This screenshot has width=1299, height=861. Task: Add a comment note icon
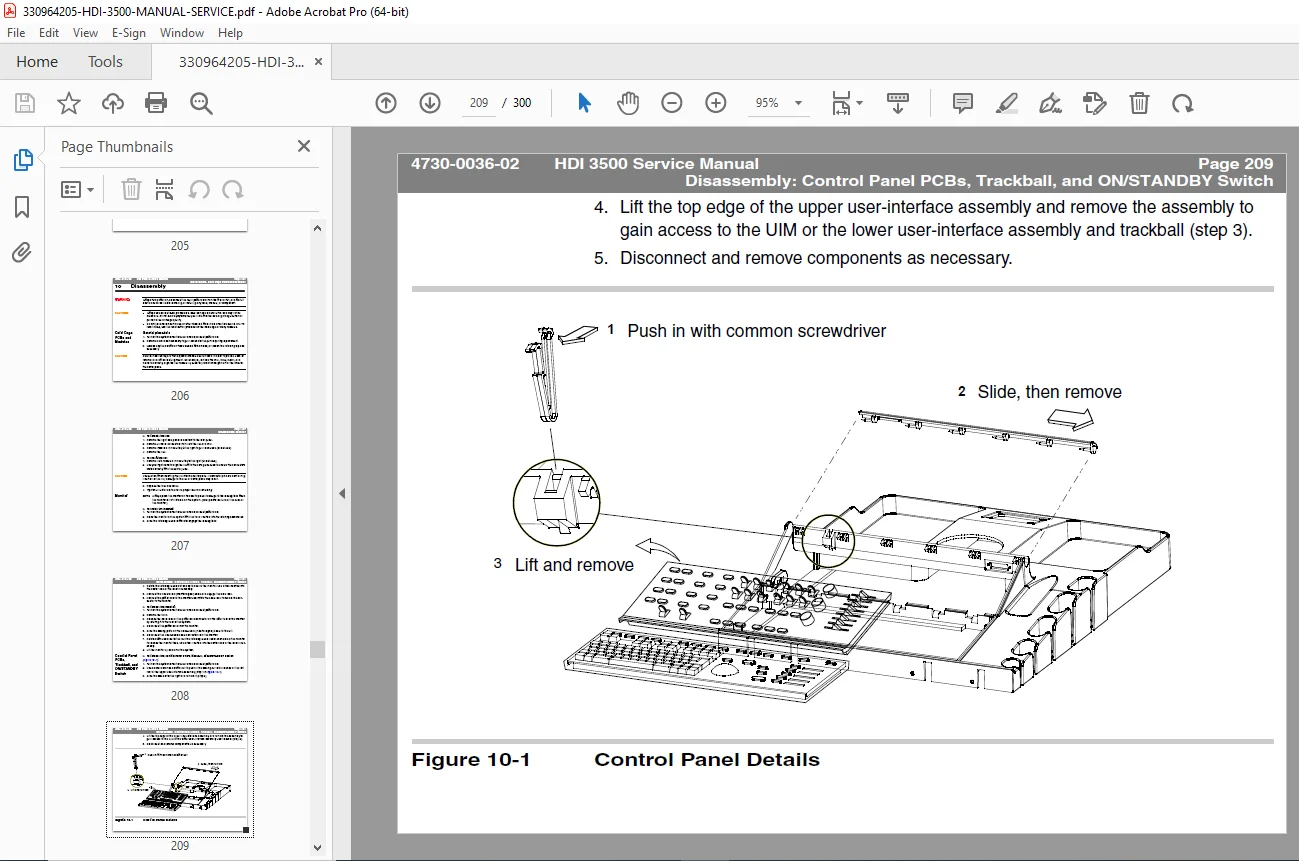pos(963,103)
